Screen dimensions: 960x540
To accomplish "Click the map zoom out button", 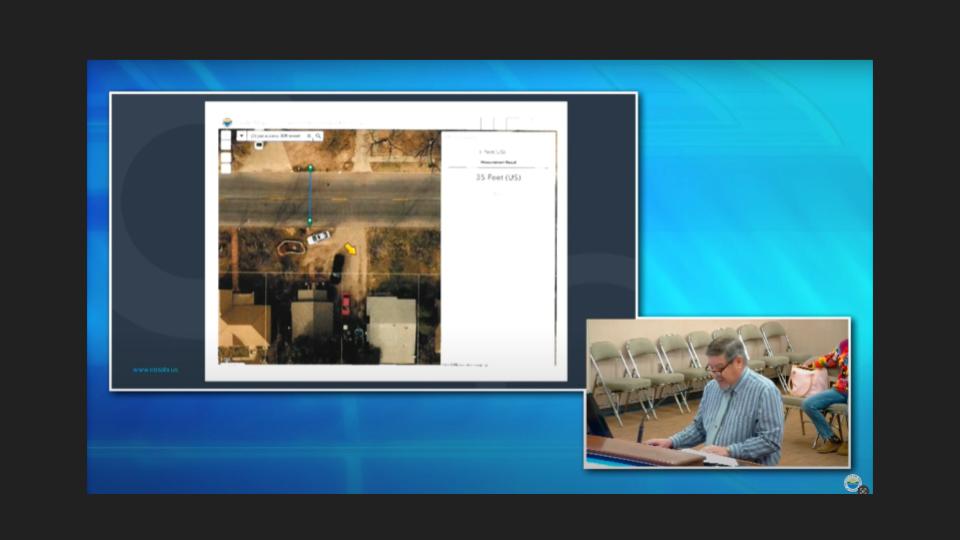I will (x=225, y=146).
